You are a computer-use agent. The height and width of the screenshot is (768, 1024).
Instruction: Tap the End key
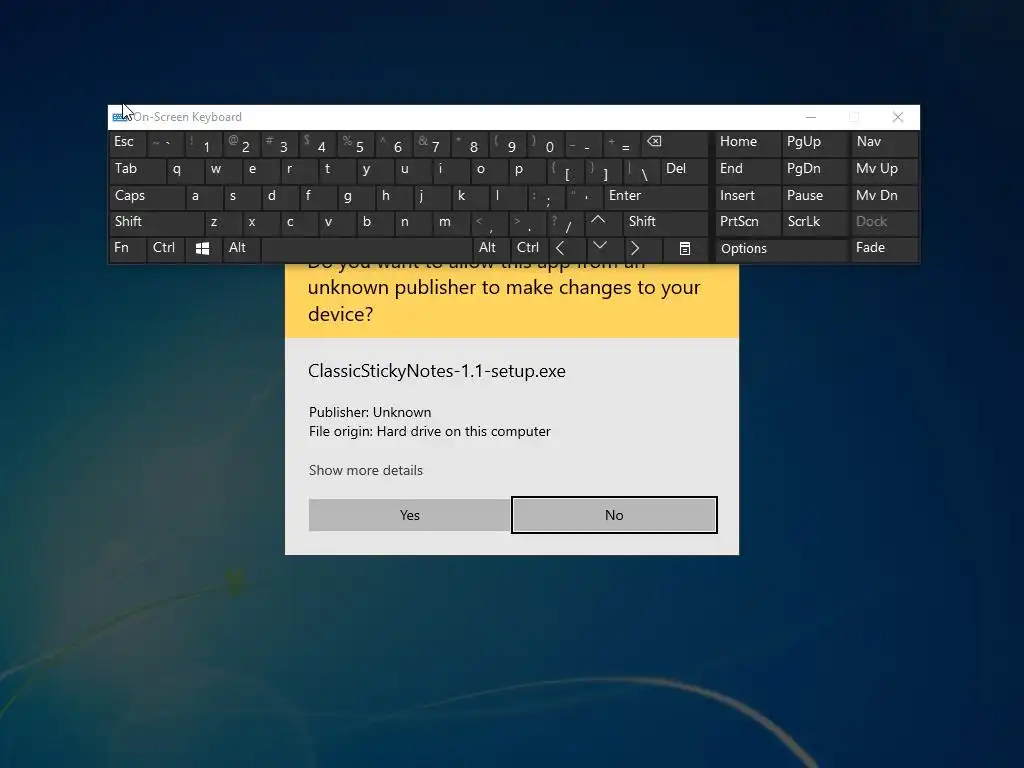pos(747,170)
